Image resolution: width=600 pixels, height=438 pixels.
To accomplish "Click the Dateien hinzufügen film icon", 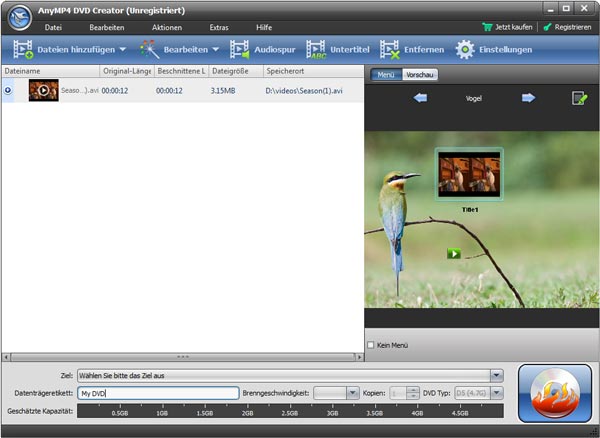I will coord(23,50).
